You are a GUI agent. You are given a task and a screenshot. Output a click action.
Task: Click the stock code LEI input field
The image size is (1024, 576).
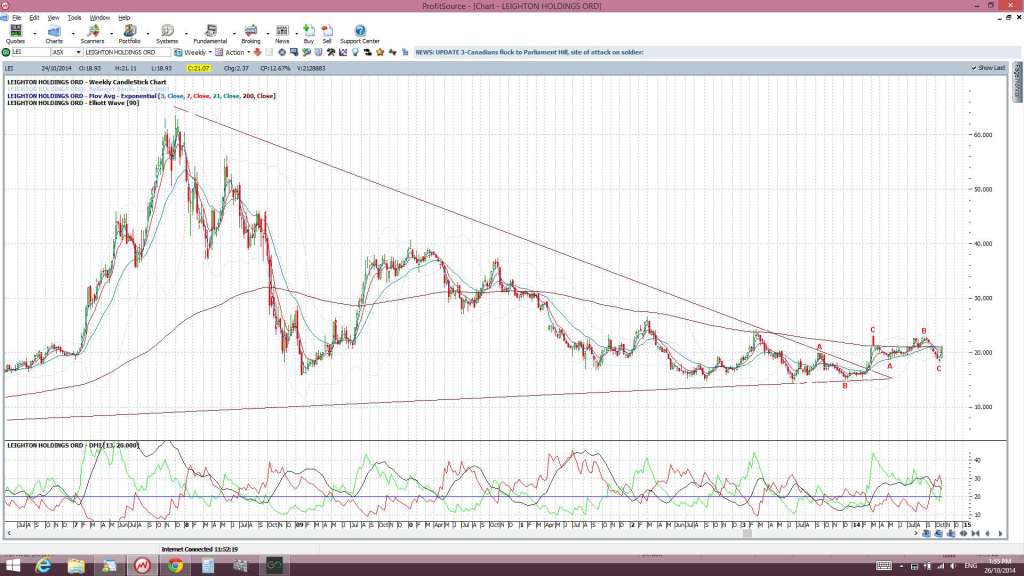(31, 52)
